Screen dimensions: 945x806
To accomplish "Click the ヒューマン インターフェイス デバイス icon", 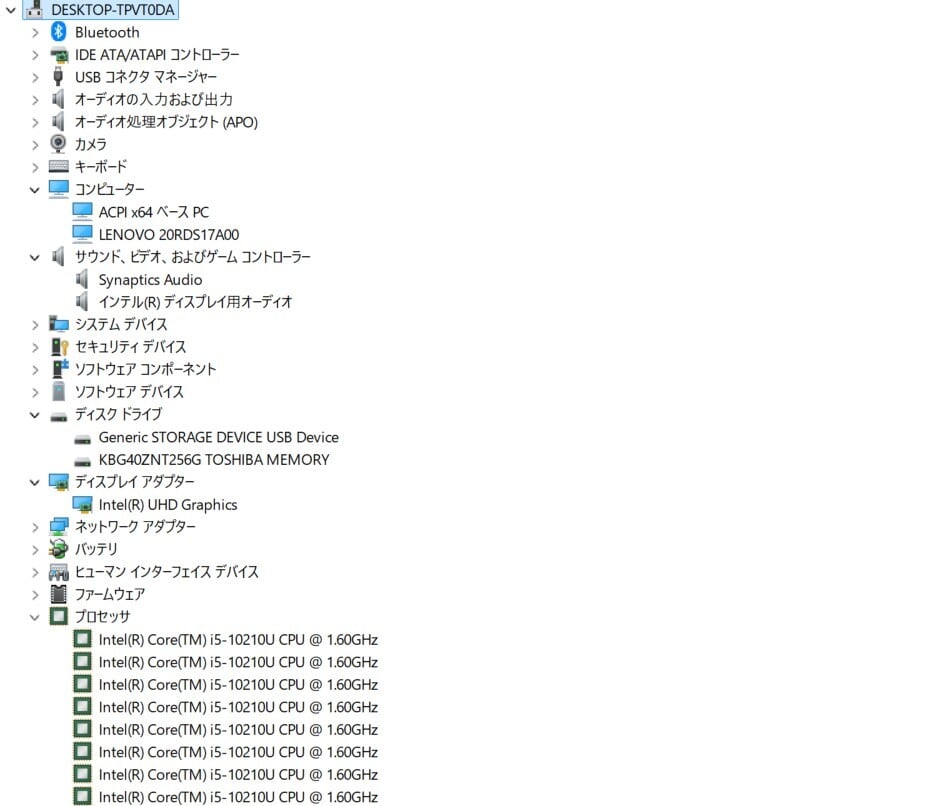I will point(59,572).
